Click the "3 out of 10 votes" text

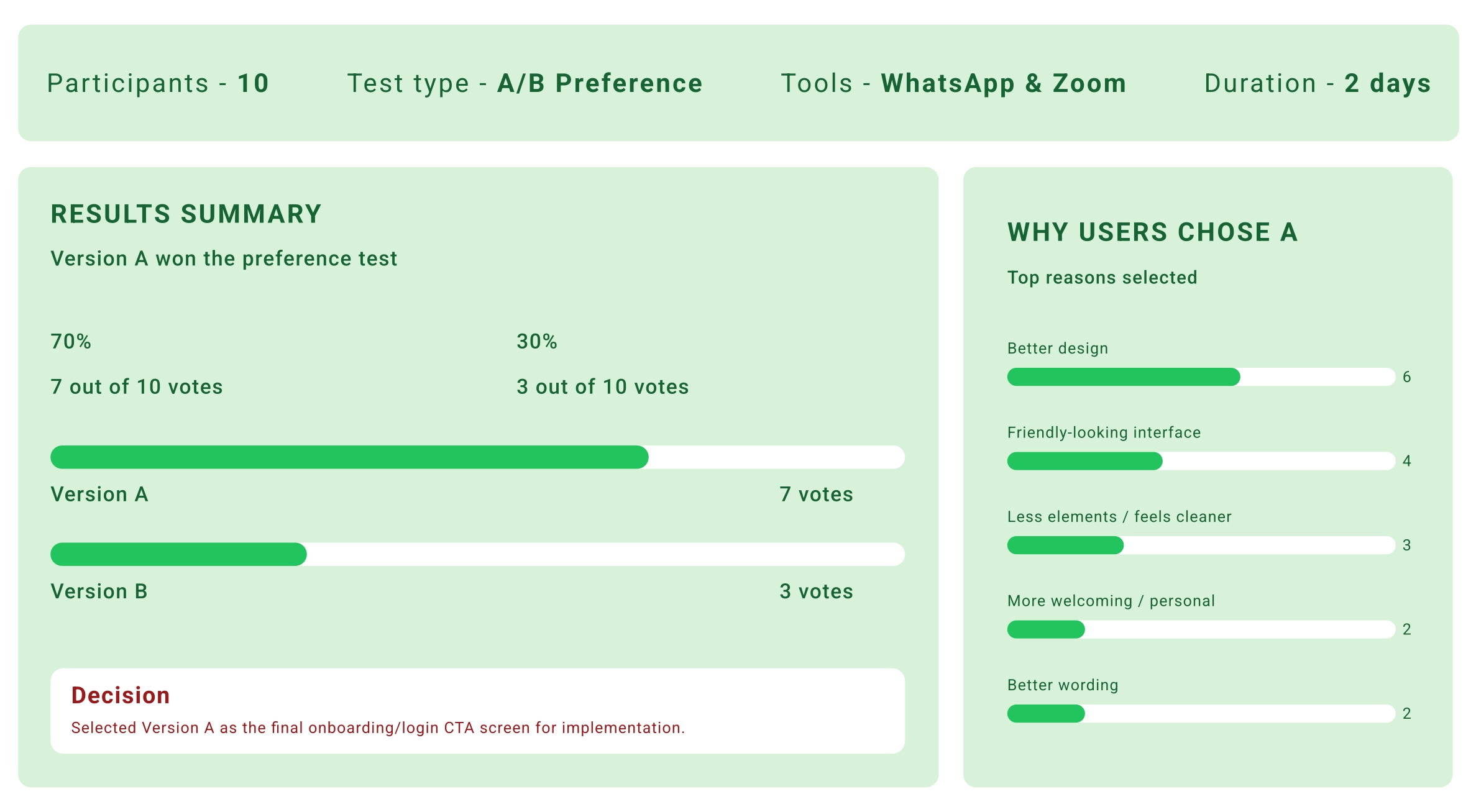click(602, 387)
